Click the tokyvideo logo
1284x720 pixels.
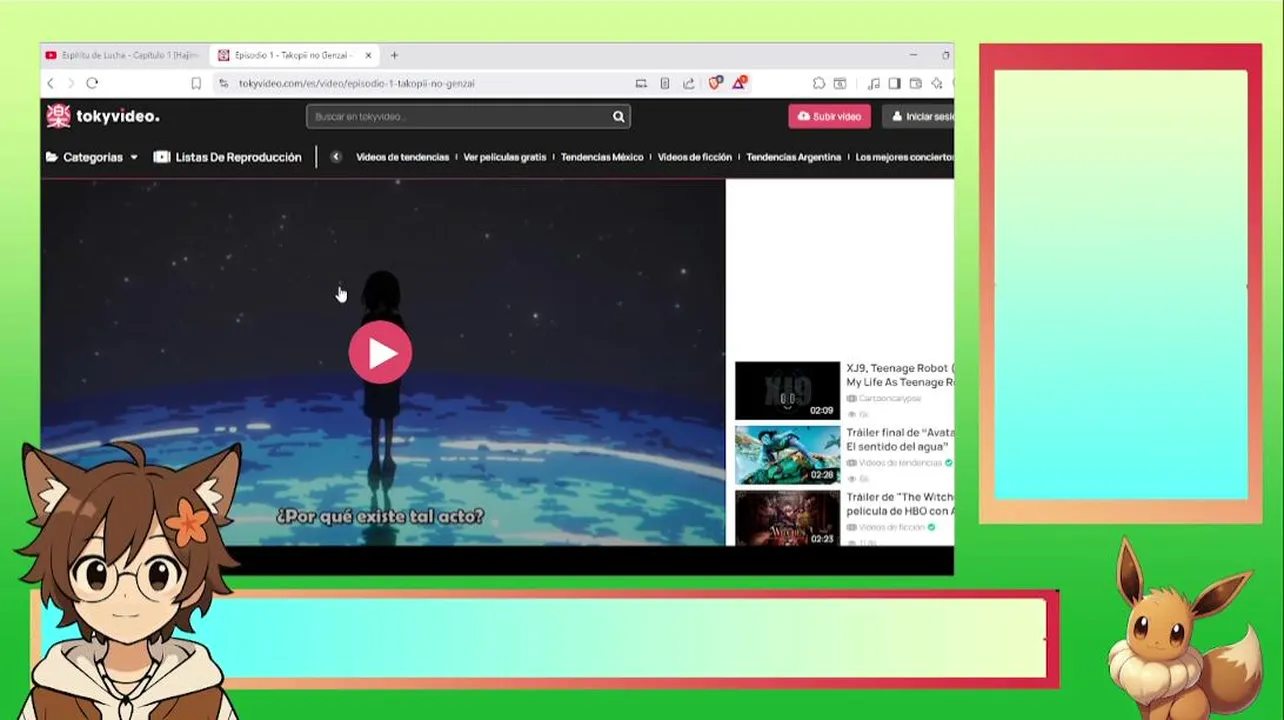tap(102, 116)
